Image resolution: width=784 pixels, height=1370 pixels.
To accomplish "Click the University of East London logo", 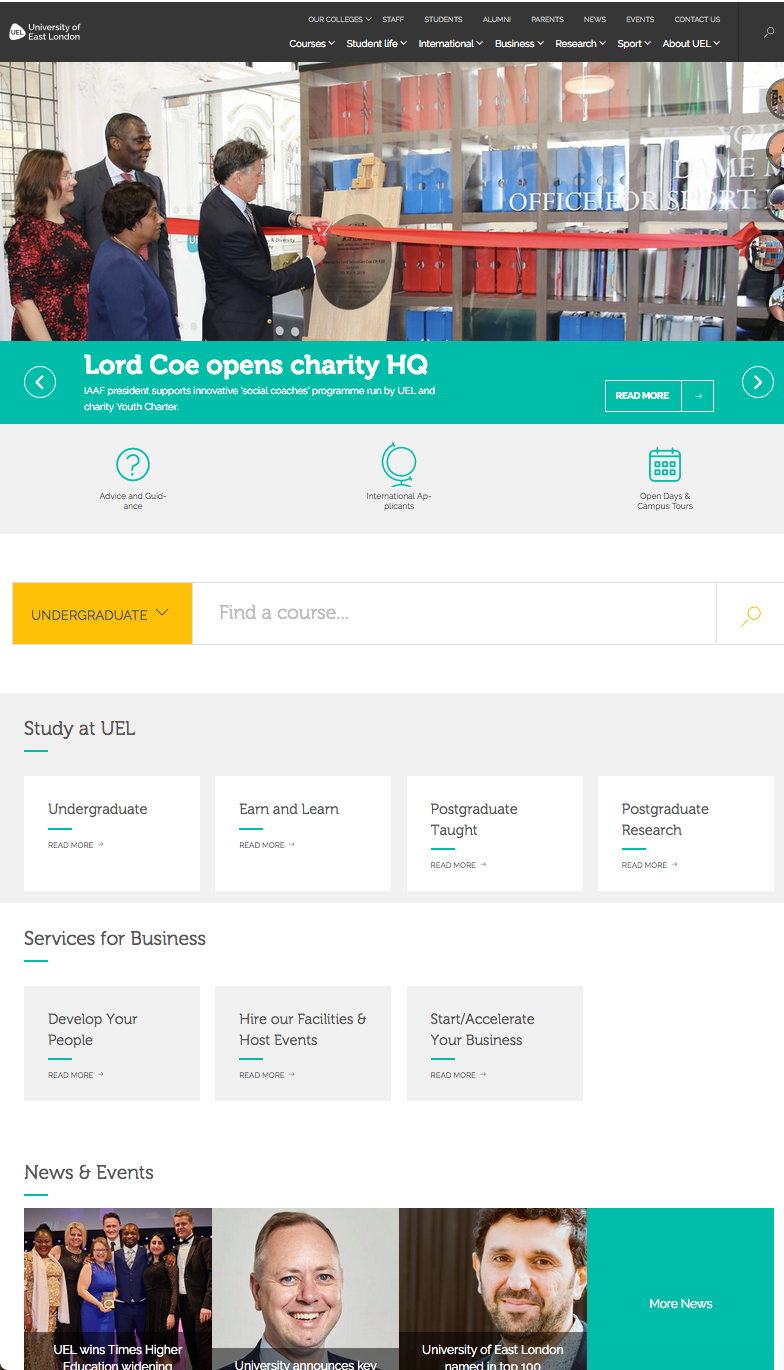I will 45,32.
